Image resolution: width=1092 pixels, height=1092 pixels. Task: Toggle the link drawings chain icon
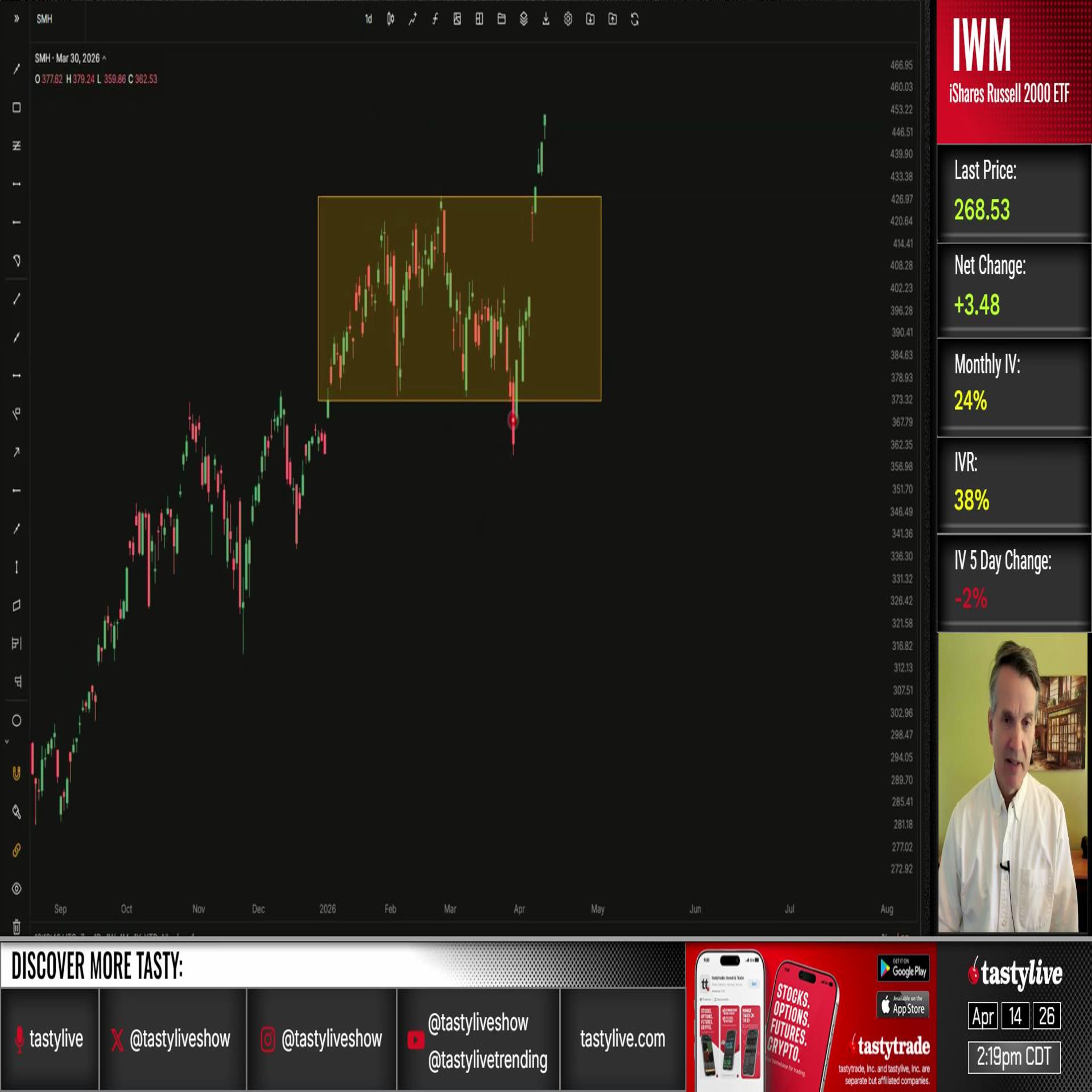coord(16,850)
